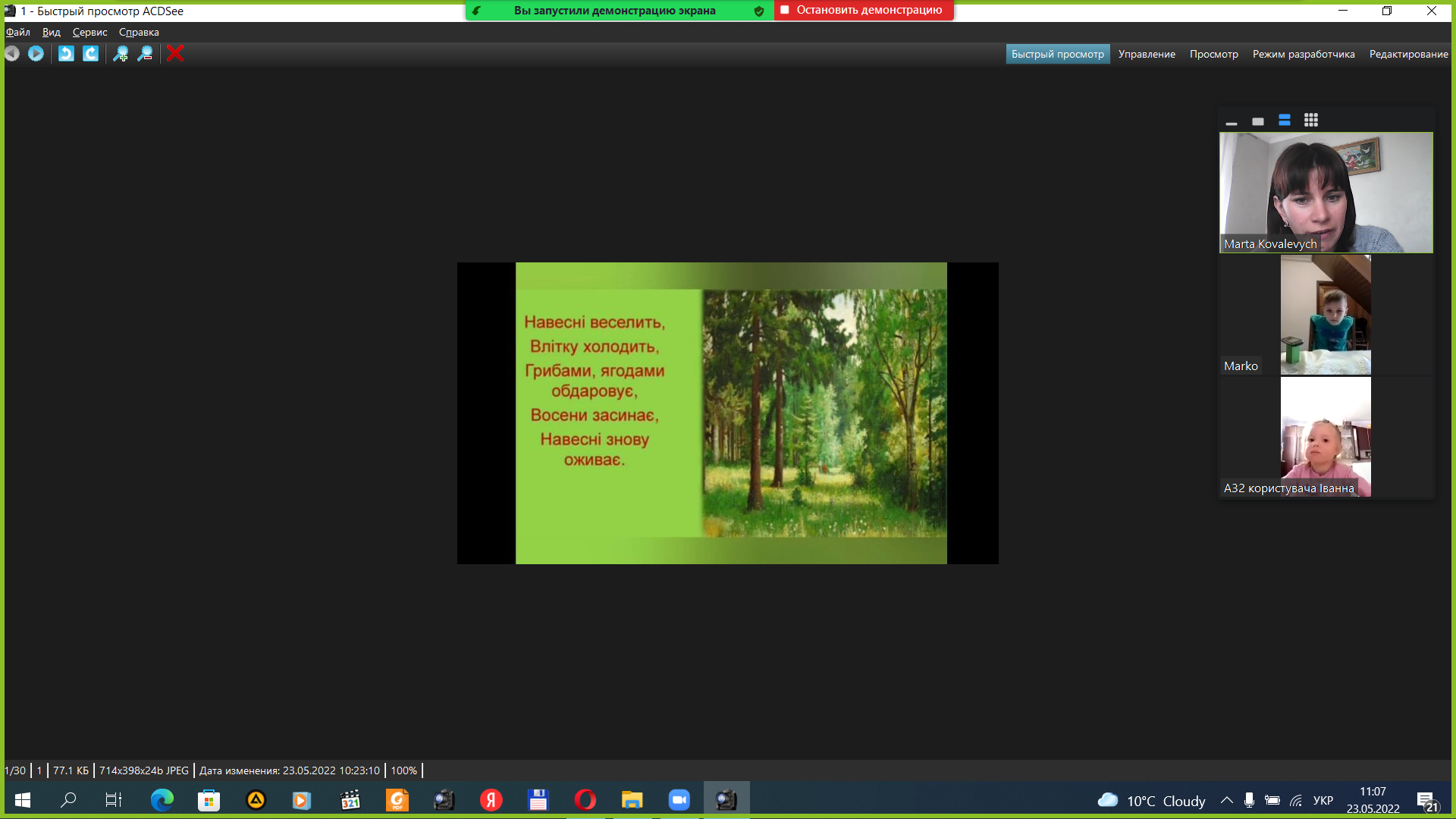Open the orange PDF app on taskbar
The height and width of the screenshot is (819, 1456).
click(397, 800)
